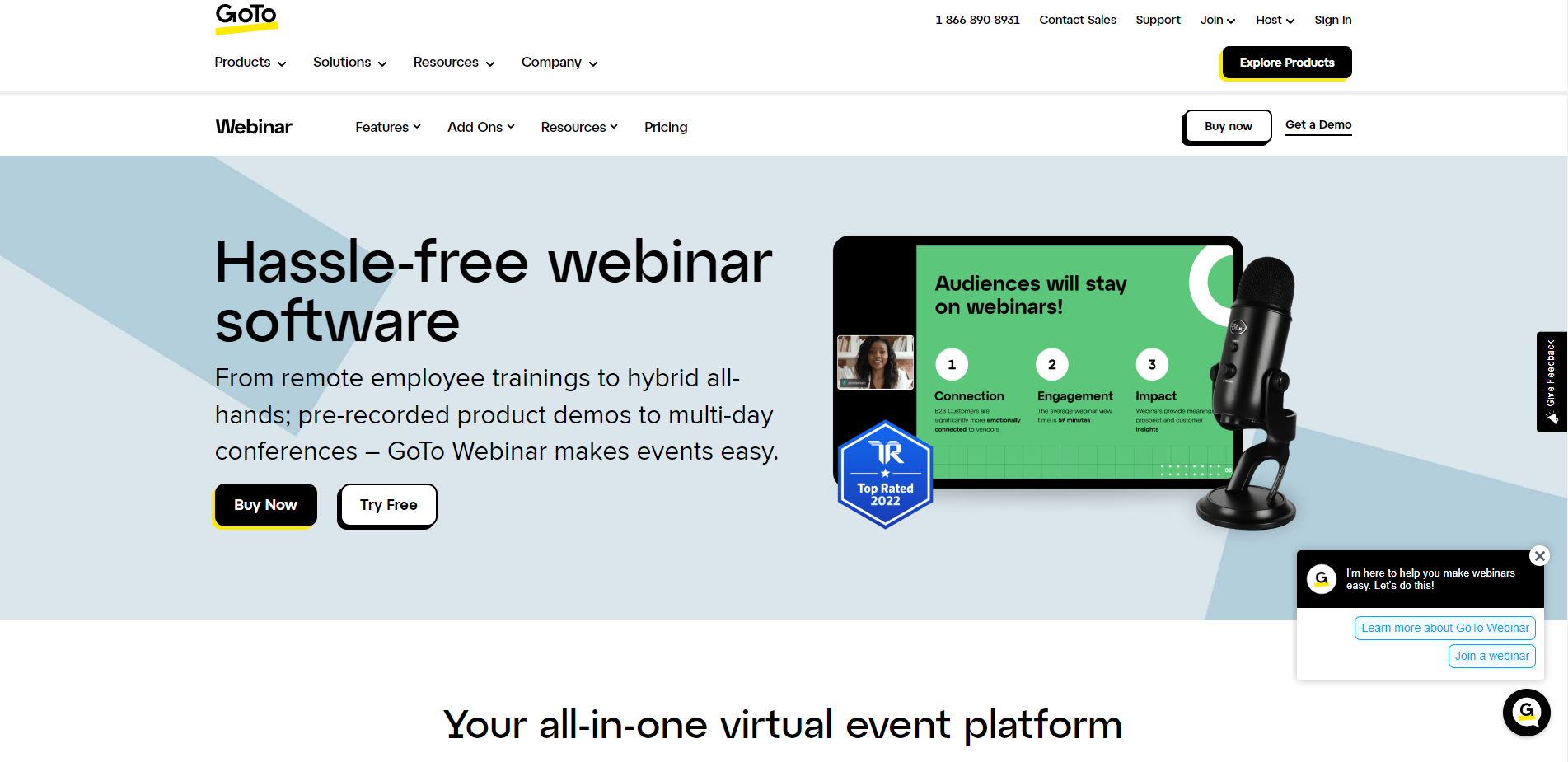Image resolution: width=1568 pixels, height=762 pixels.
Task: Open the Solutions menu
Action: pos(349,62)
